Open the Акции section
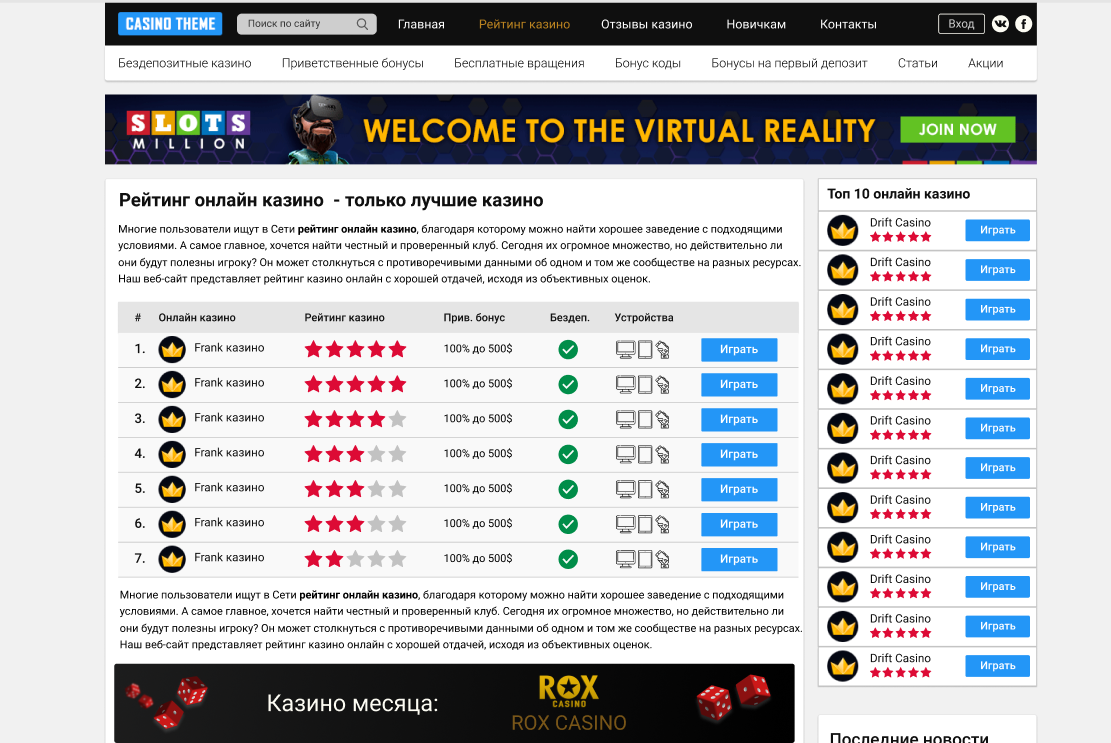Image resolution: width=1111 pixels, height=743 pixels. pos(986,63)
